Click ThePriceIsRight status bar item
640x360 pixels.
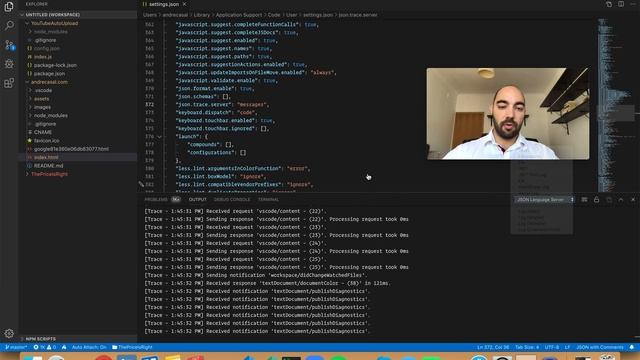132,347
